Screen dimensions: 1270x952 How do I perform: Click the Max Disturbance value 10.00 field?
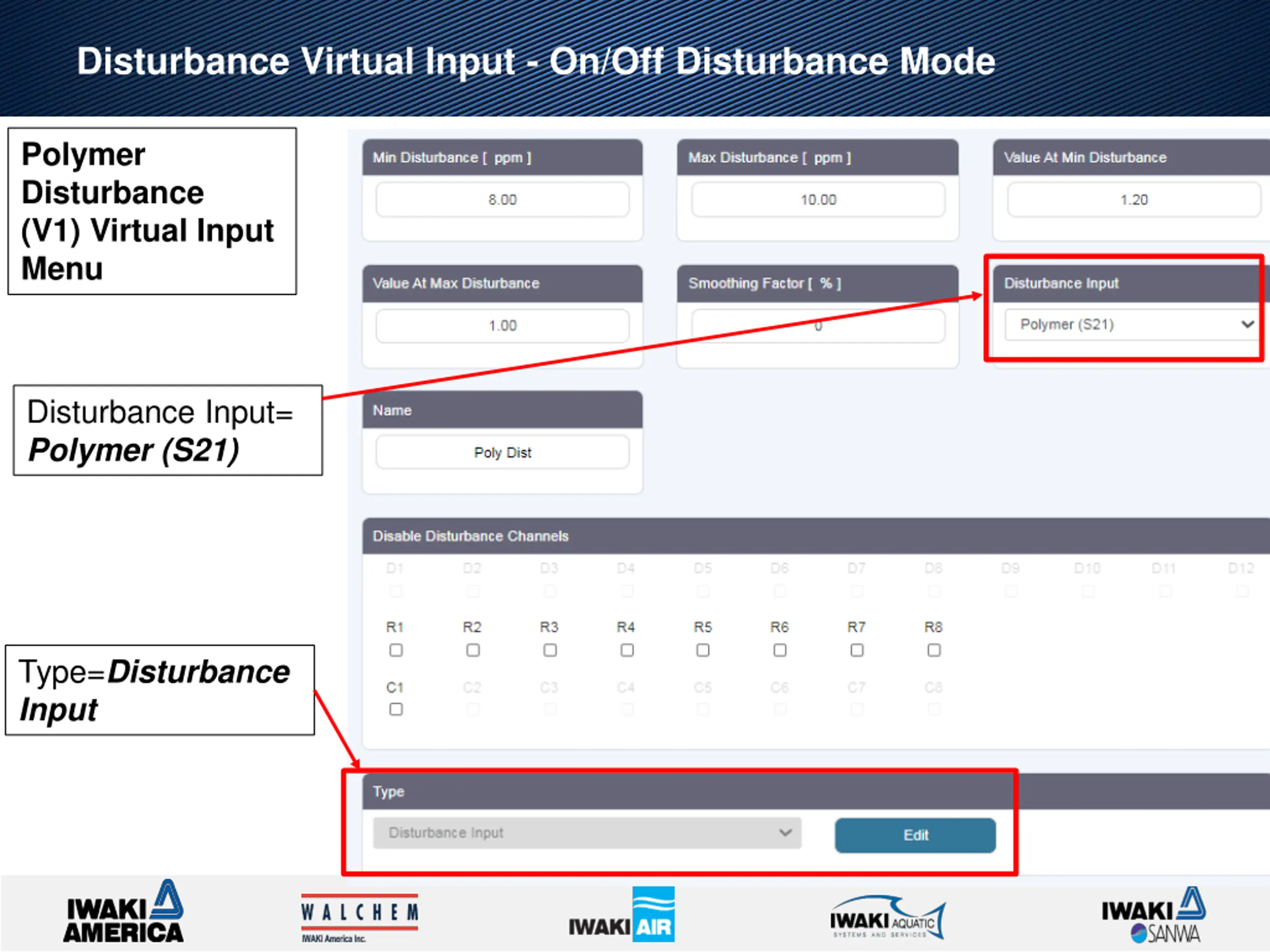pos(818,200)
